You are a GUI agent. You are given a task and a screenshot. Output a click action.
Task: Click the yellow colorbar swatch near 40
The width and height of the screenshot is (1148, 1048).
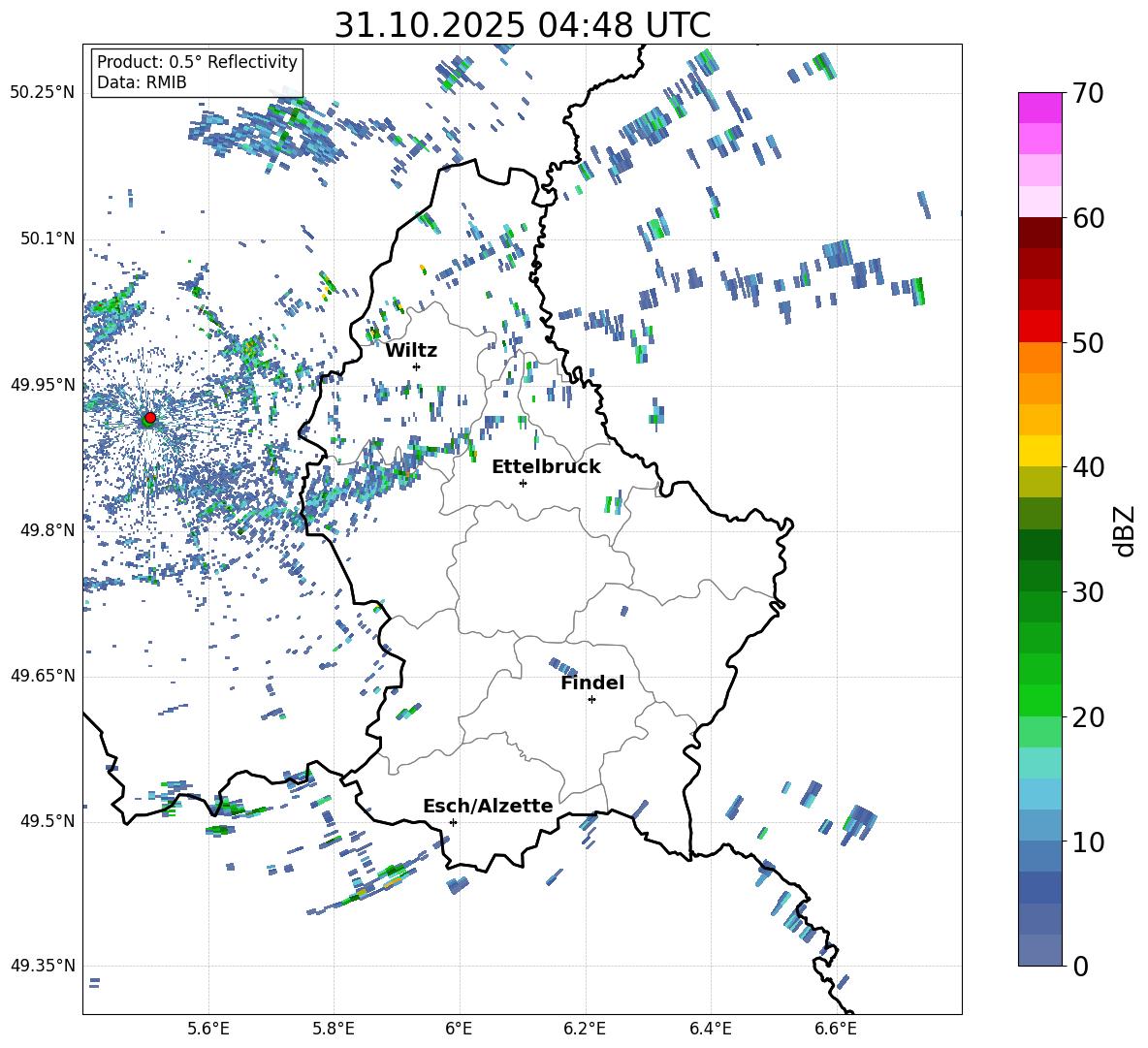click(1040, 451)
